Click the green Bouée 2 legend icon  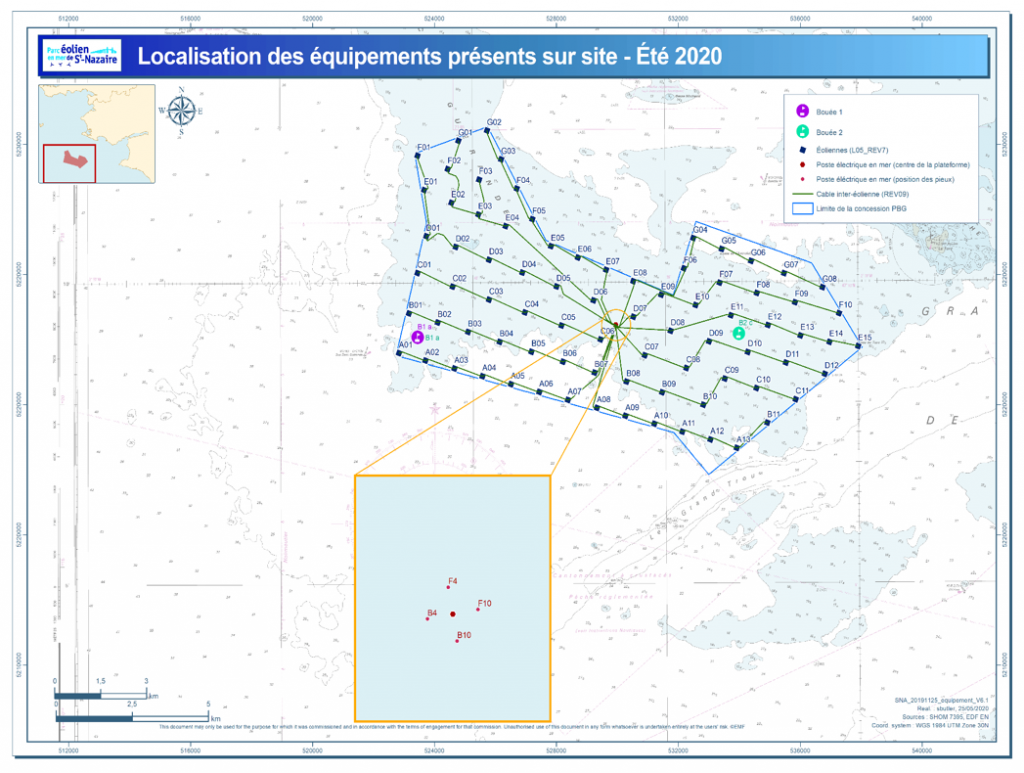(801, 132)
